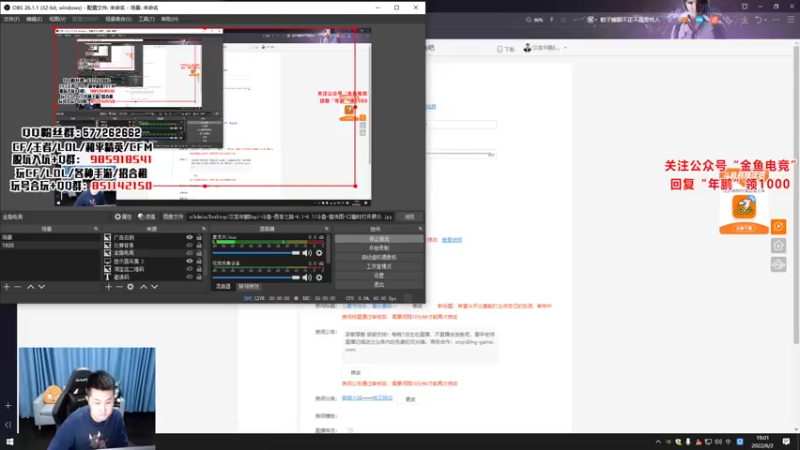Open the Windows notification center icon
This screenshot has width=800, height=450.
786,441
